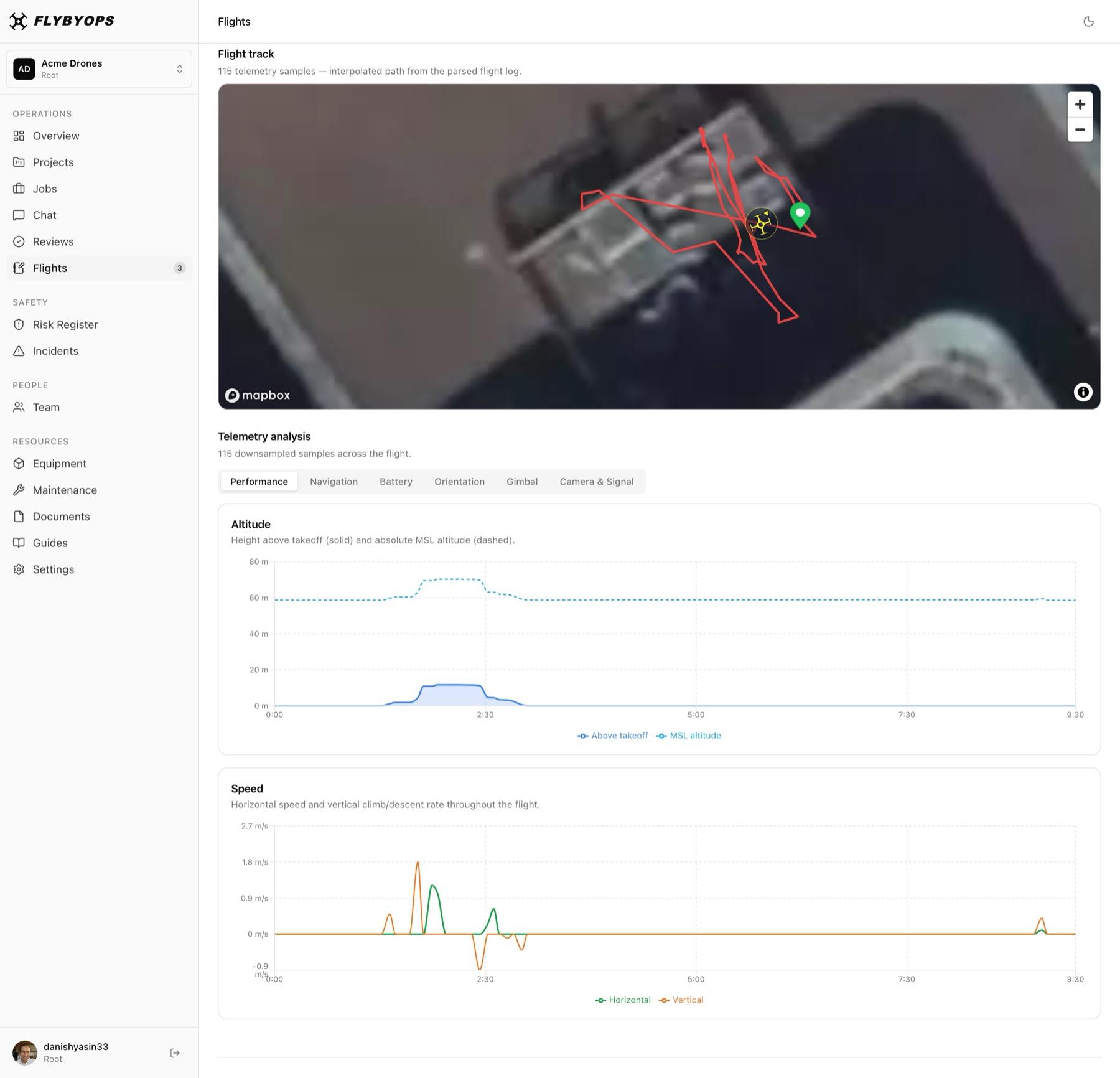Click the AD organization avatar badge

pos(24,69)
